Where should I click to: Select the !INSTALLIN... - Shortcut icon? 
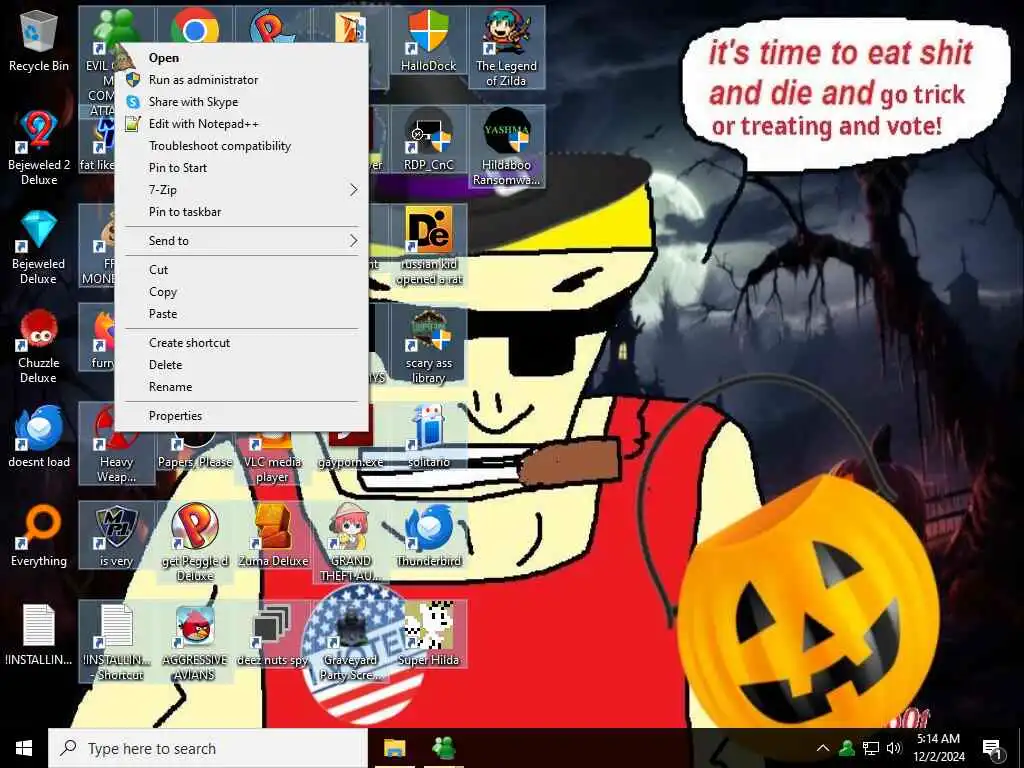[x=116, y=642]
